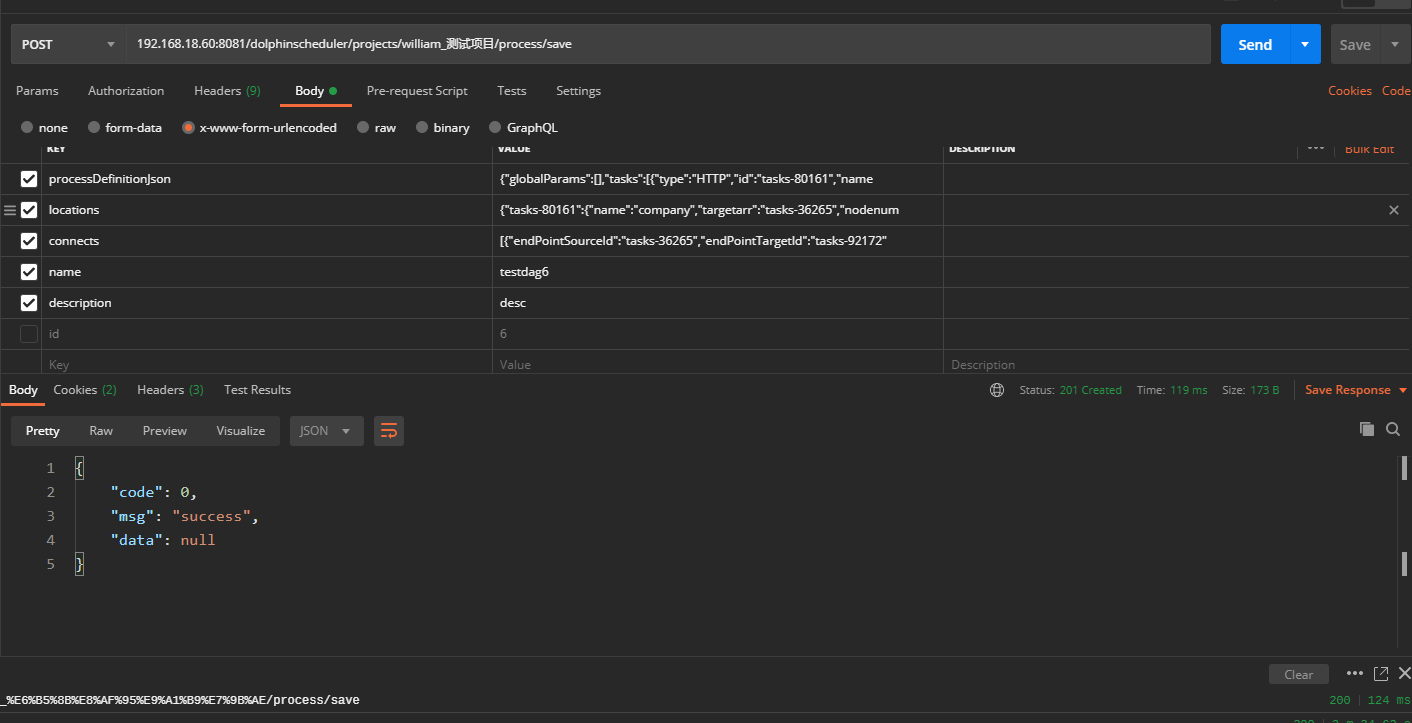
Task: Open the Code link at top right
Action: 1396,91
